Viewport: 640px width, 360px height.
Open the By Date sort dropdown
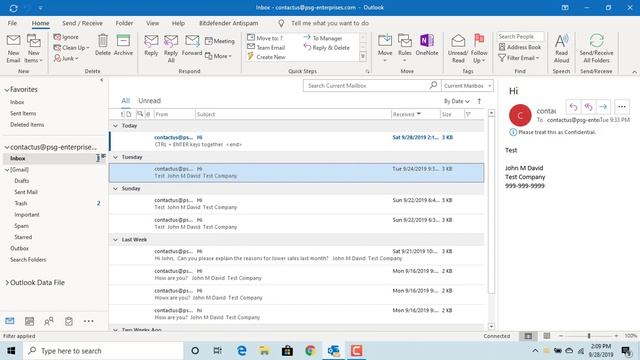pos(456,101)
